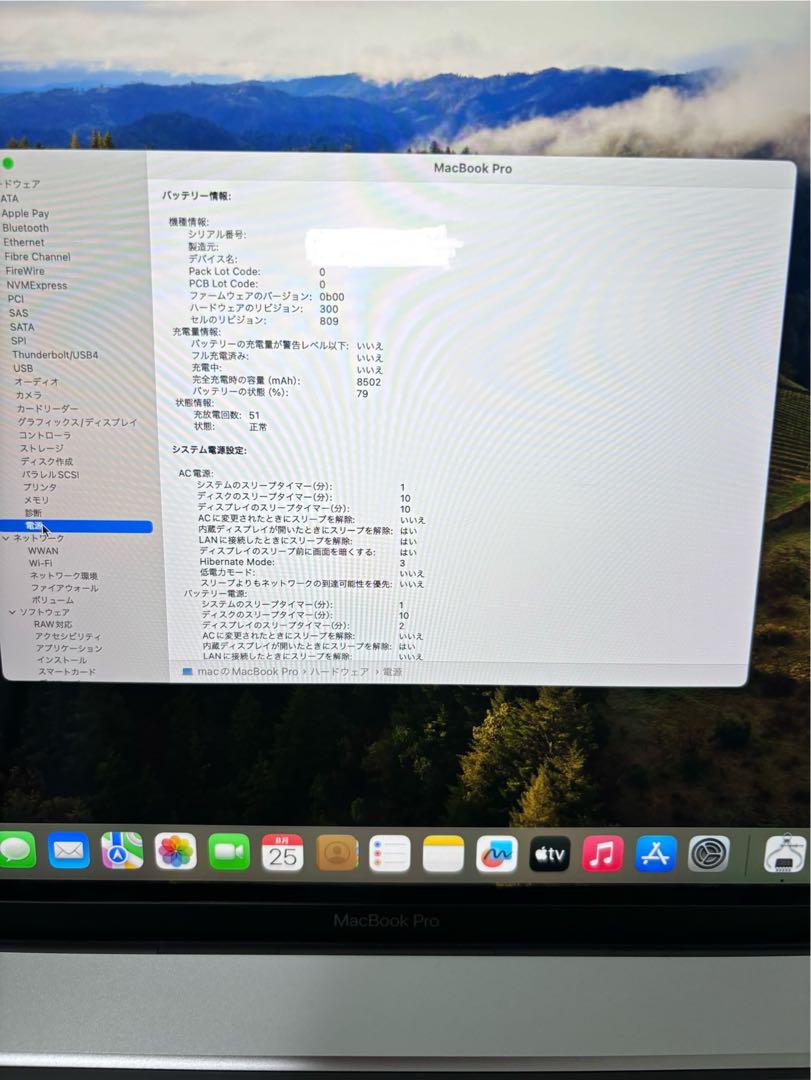Select パラレルSCSI in the sidebar
The height and width of the screenshot is (1080, 811).
click(50, 475)
